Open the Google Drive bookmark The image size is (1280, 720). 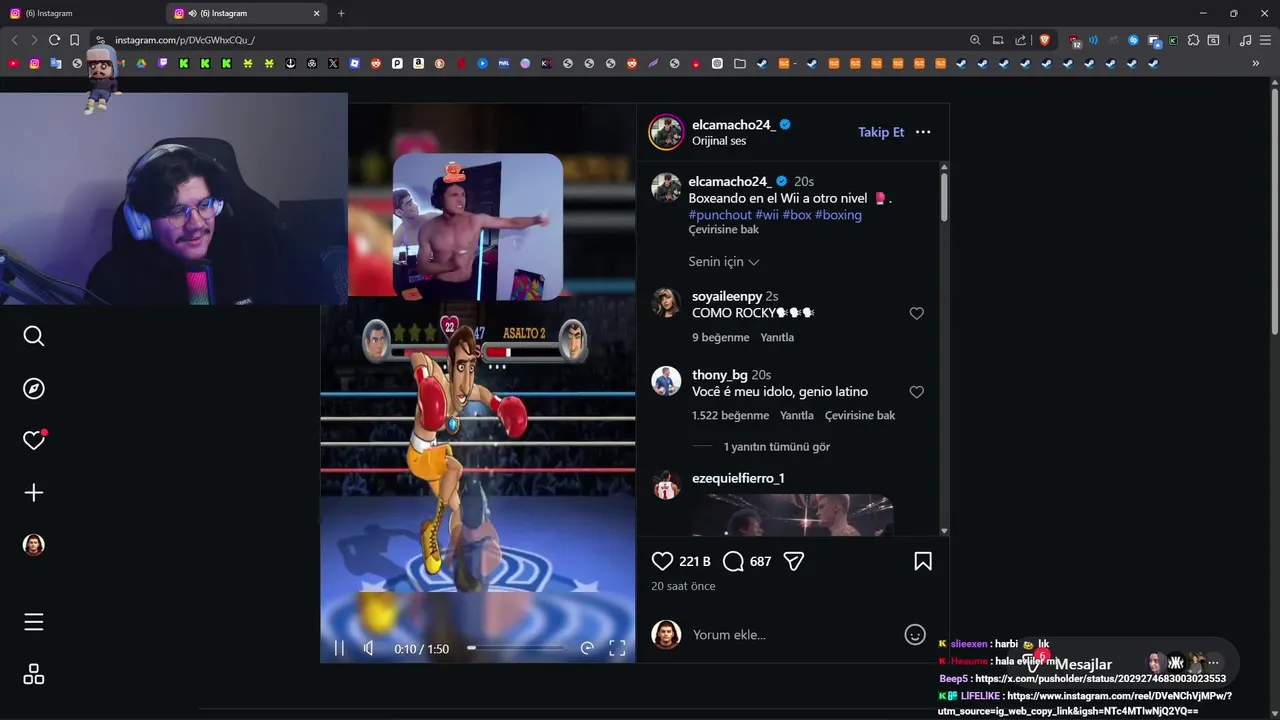pyautogui.click(x=141, y=63)
